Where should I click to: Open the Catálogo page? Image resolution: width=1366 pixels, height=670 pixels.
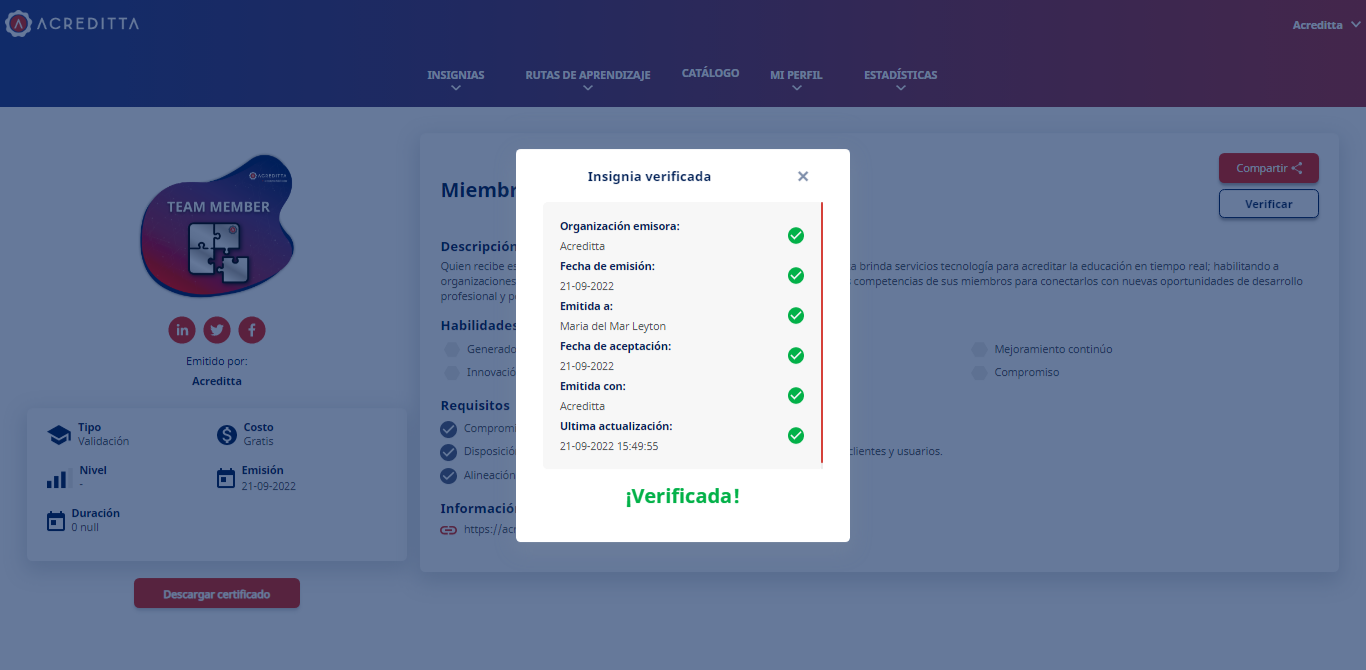(x=710, y=73)
